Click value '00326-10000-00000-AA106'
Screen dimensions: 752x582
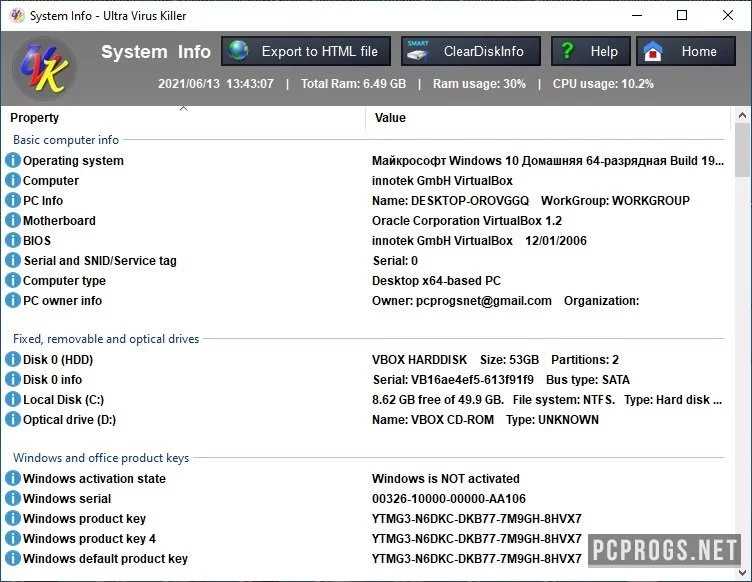449,499
